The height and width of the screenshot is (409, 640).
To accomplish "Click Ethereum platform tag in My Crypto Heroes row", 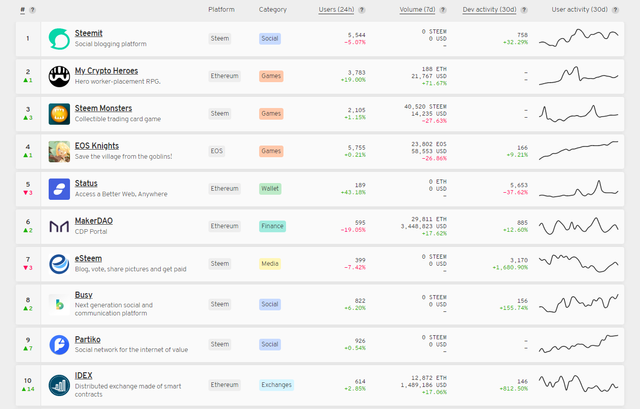I will [224, 76].
